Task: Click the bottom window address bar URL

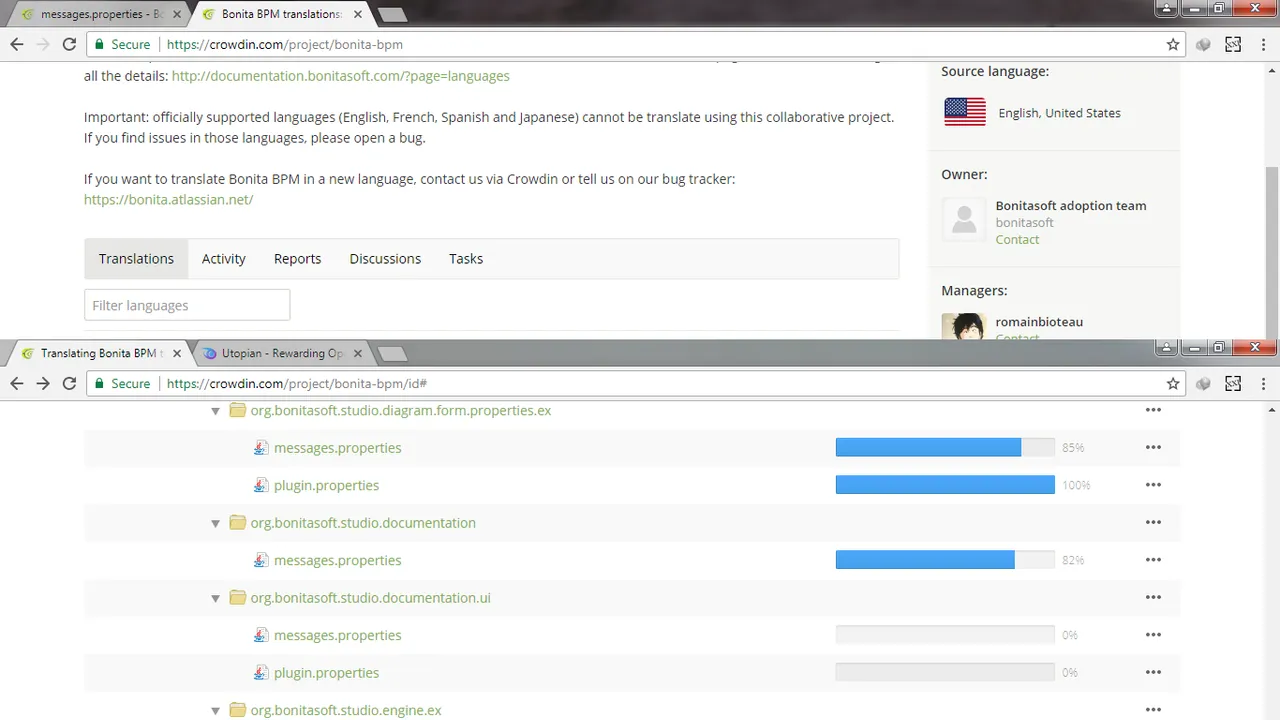Action: click(x=297, y=383)
